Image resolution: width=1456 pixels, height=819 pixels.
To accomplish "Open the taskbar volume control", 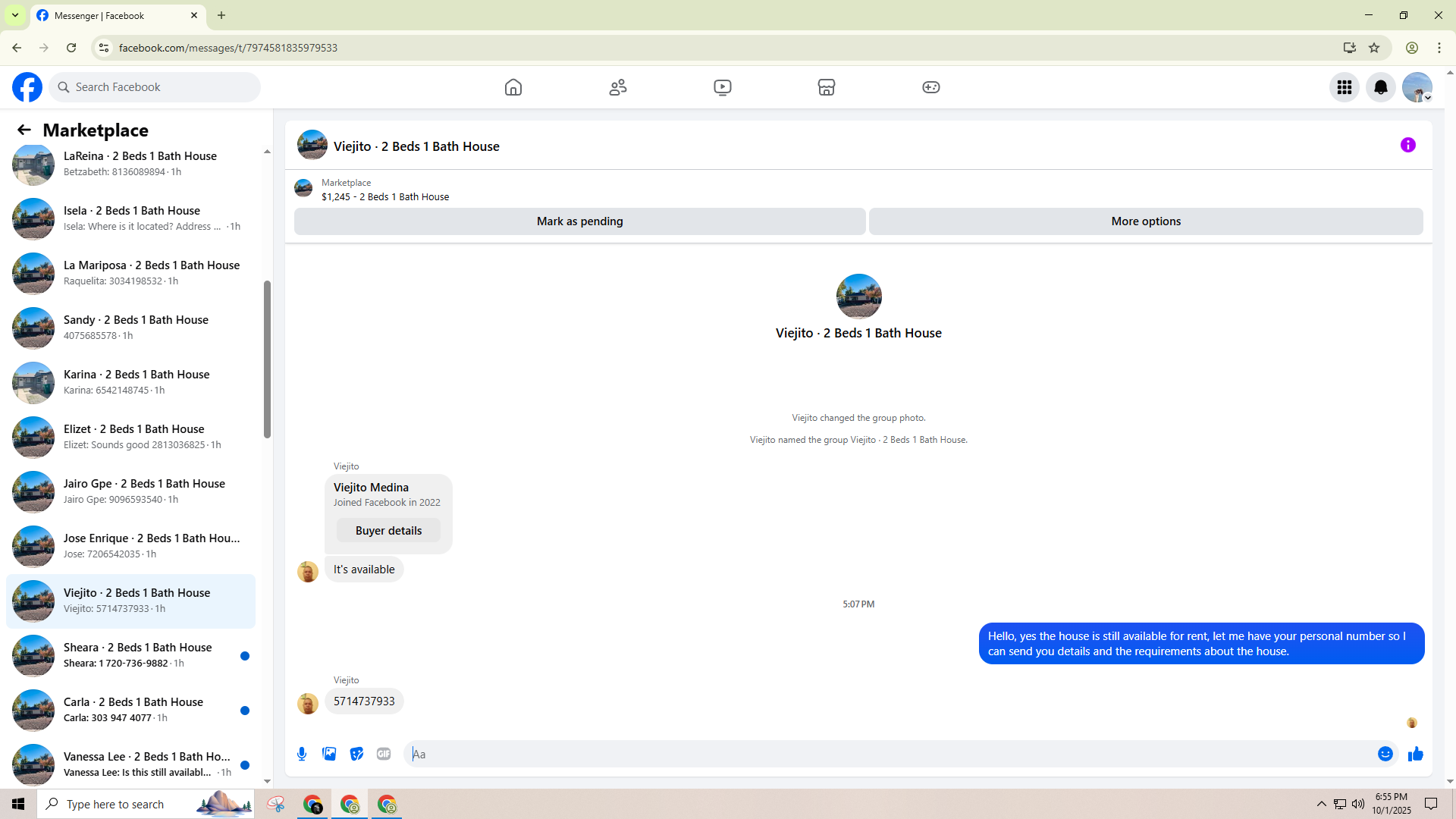I will coord(1357,804).
